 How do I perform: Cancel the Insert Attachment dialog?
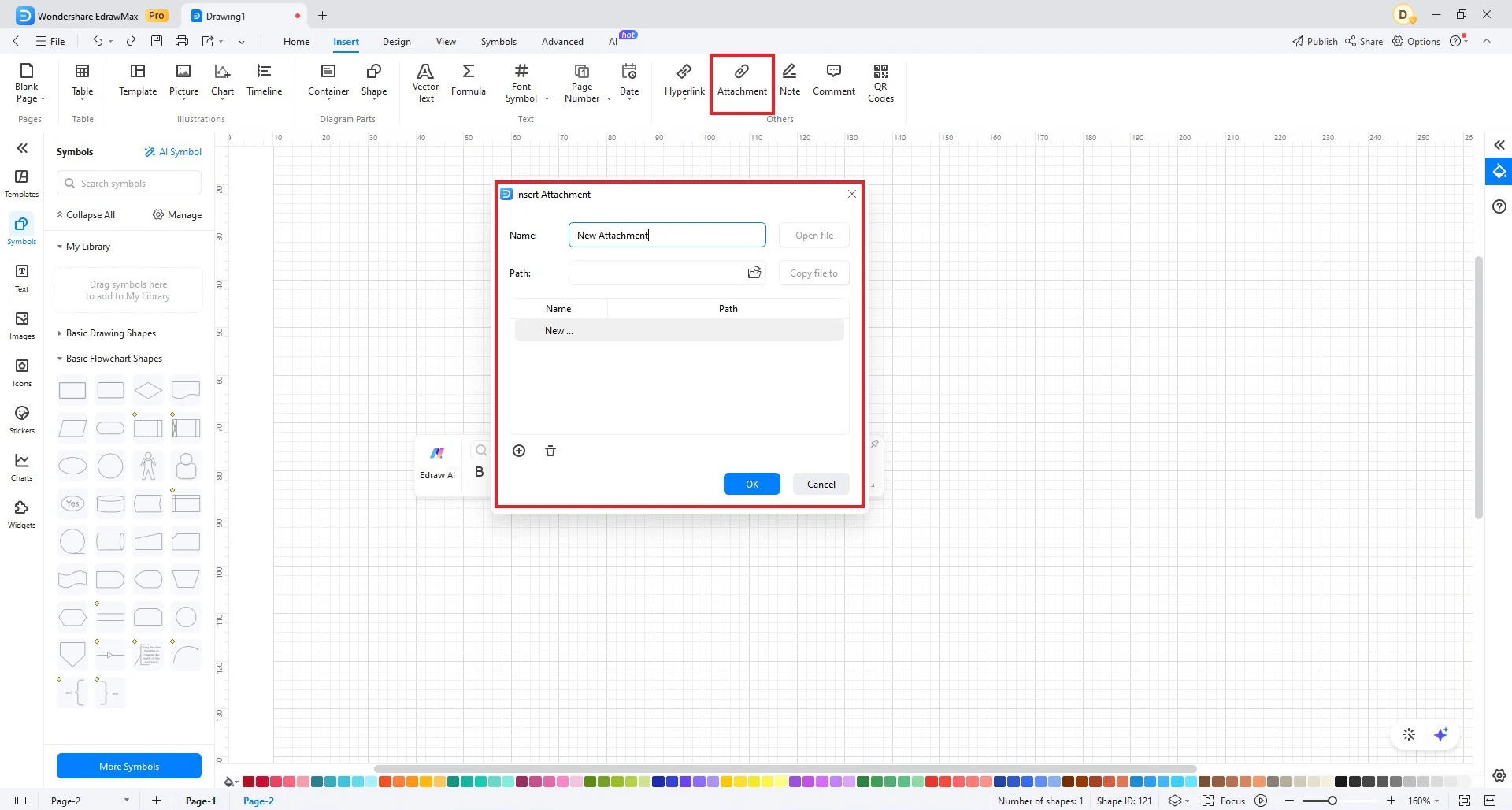(x=821, y=484)
